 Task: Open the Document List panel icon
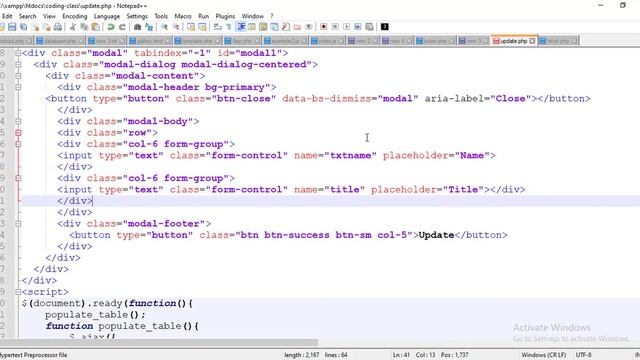(275, 27)
